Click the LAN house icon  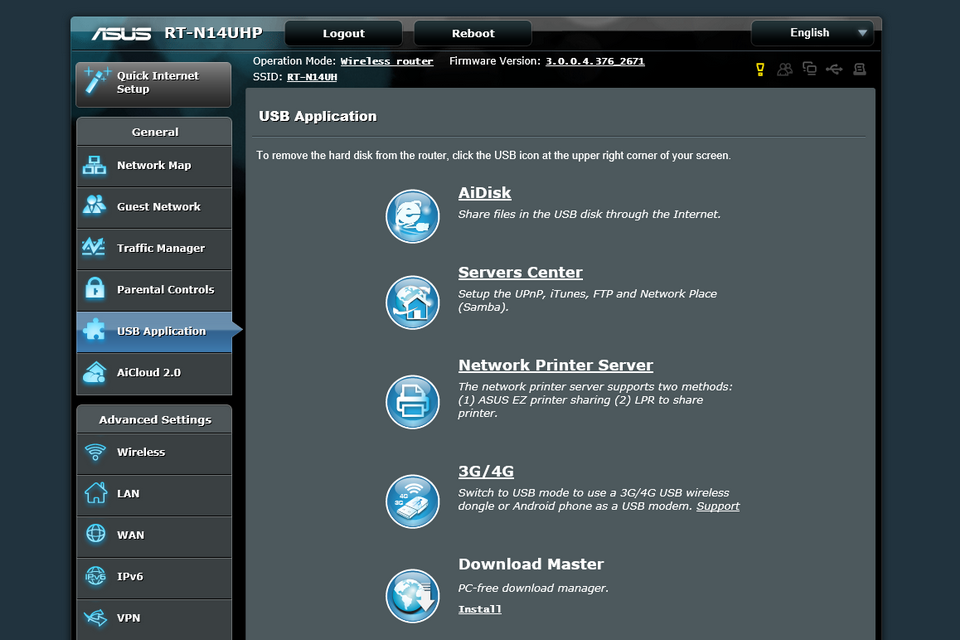coord(96,492)
